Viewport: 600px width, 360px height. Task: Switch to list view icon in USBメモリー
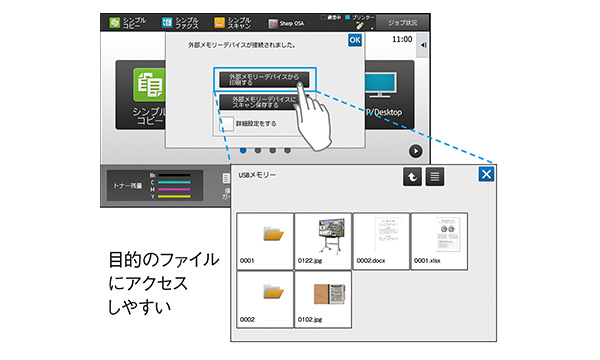pyautogui.click(x=435, y=177)
